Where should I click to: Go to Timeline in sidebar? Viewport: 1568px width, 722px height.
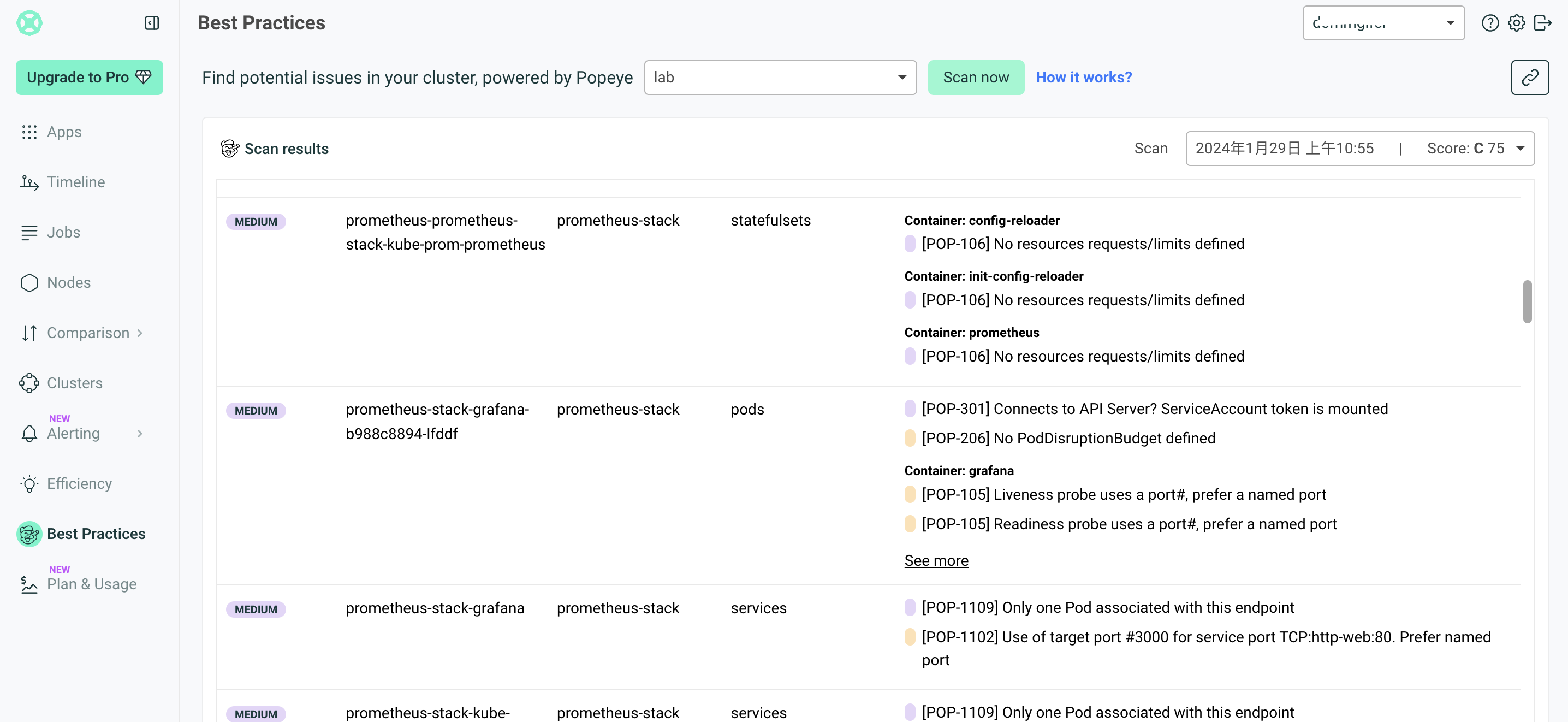point(75,182)
